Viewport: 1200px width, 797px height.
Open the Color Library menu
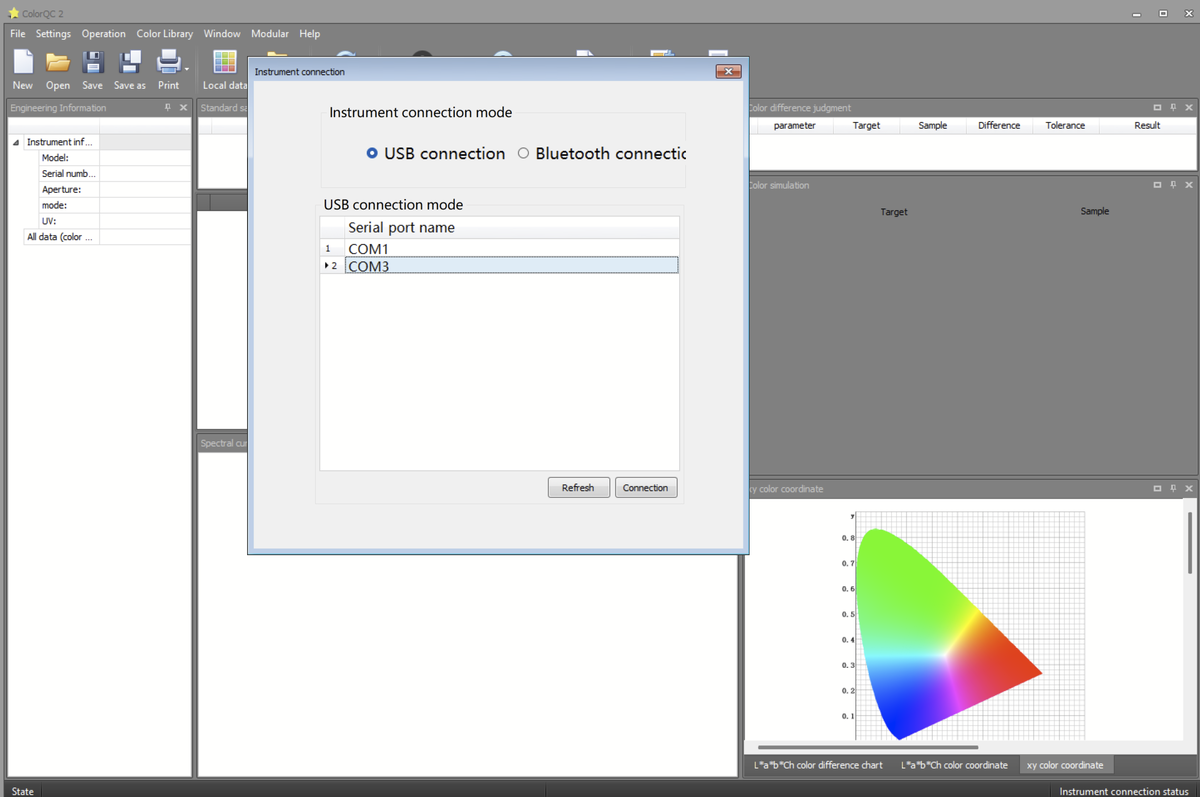[164, 34]
